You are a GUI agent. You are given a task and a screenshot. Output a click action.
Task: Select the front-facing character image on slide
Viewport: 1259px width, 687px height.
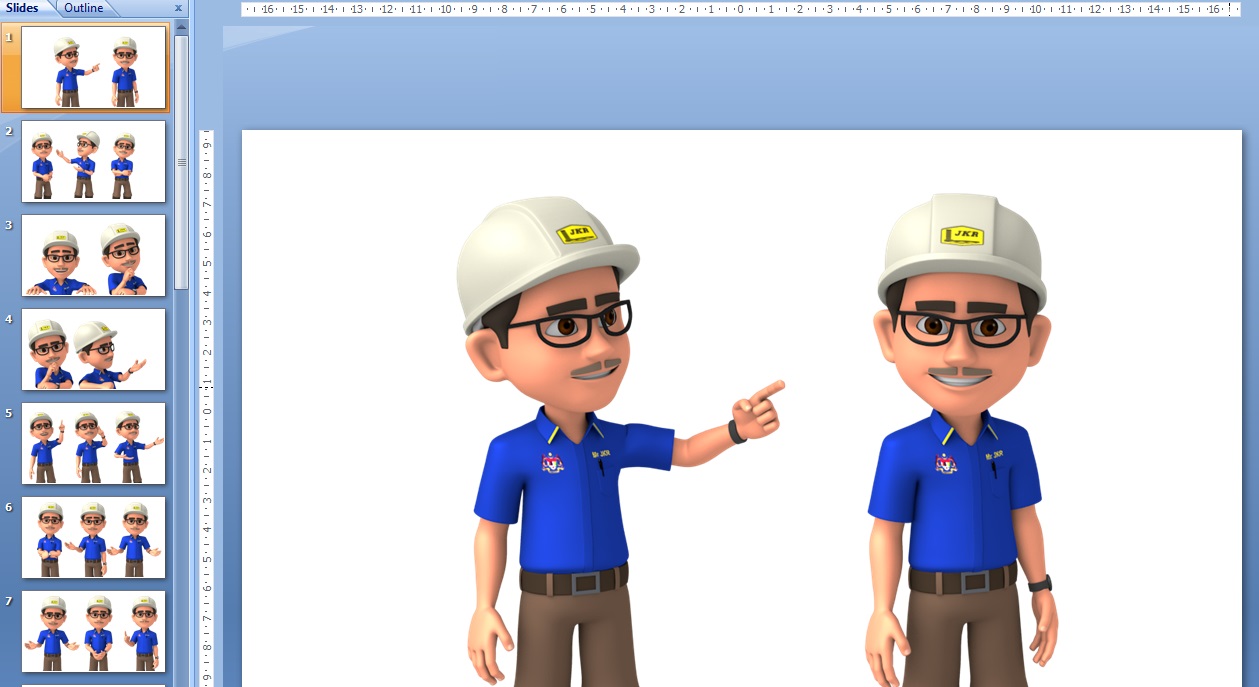click(x=960, y=440)
